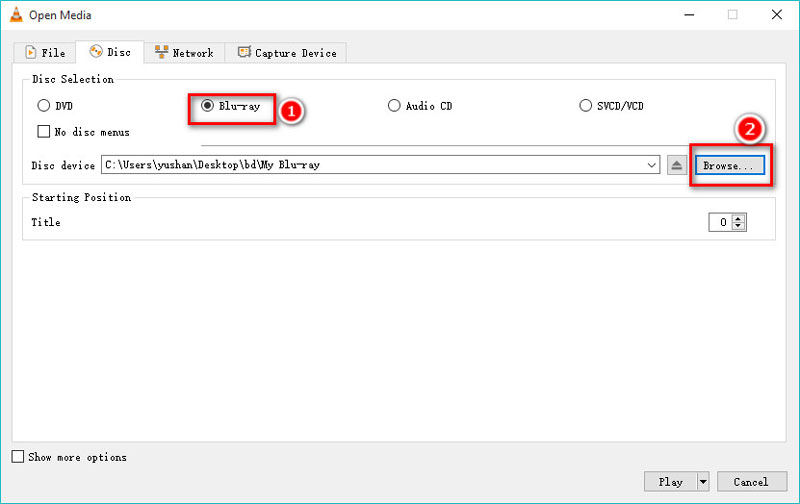Select the Audio CD radio button

tap(395, 106)
